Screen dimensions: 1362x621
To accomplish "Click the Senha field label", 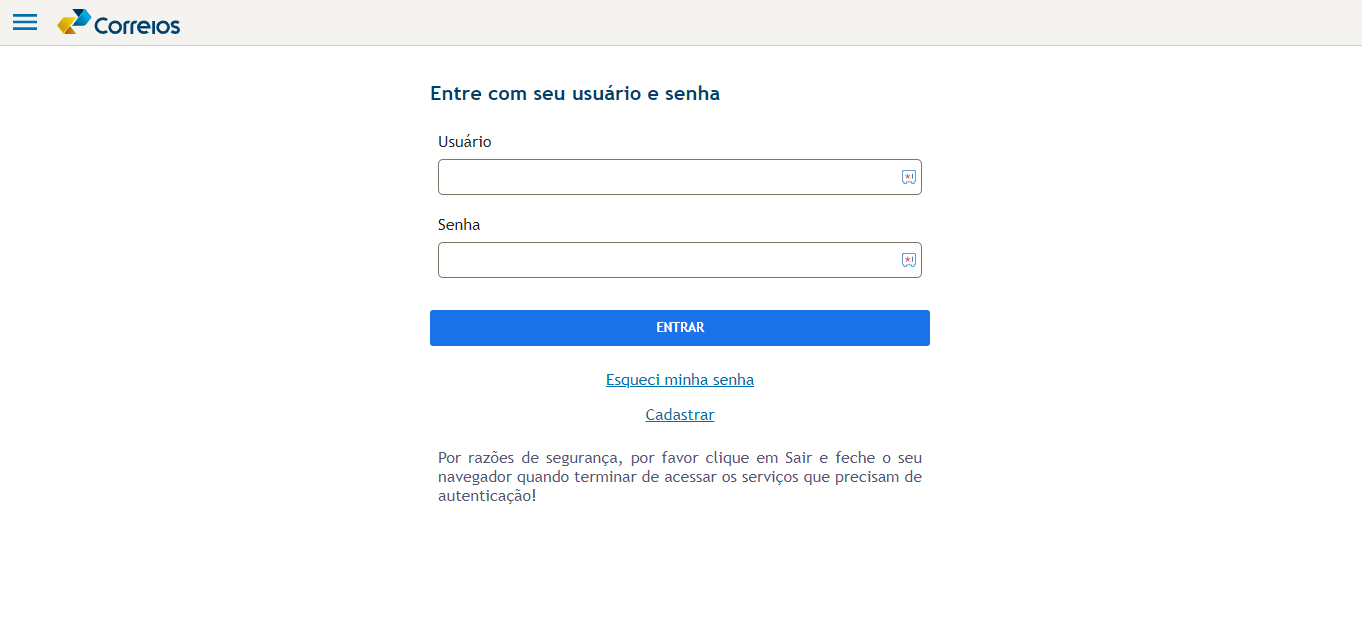I will tap(459, 225).
